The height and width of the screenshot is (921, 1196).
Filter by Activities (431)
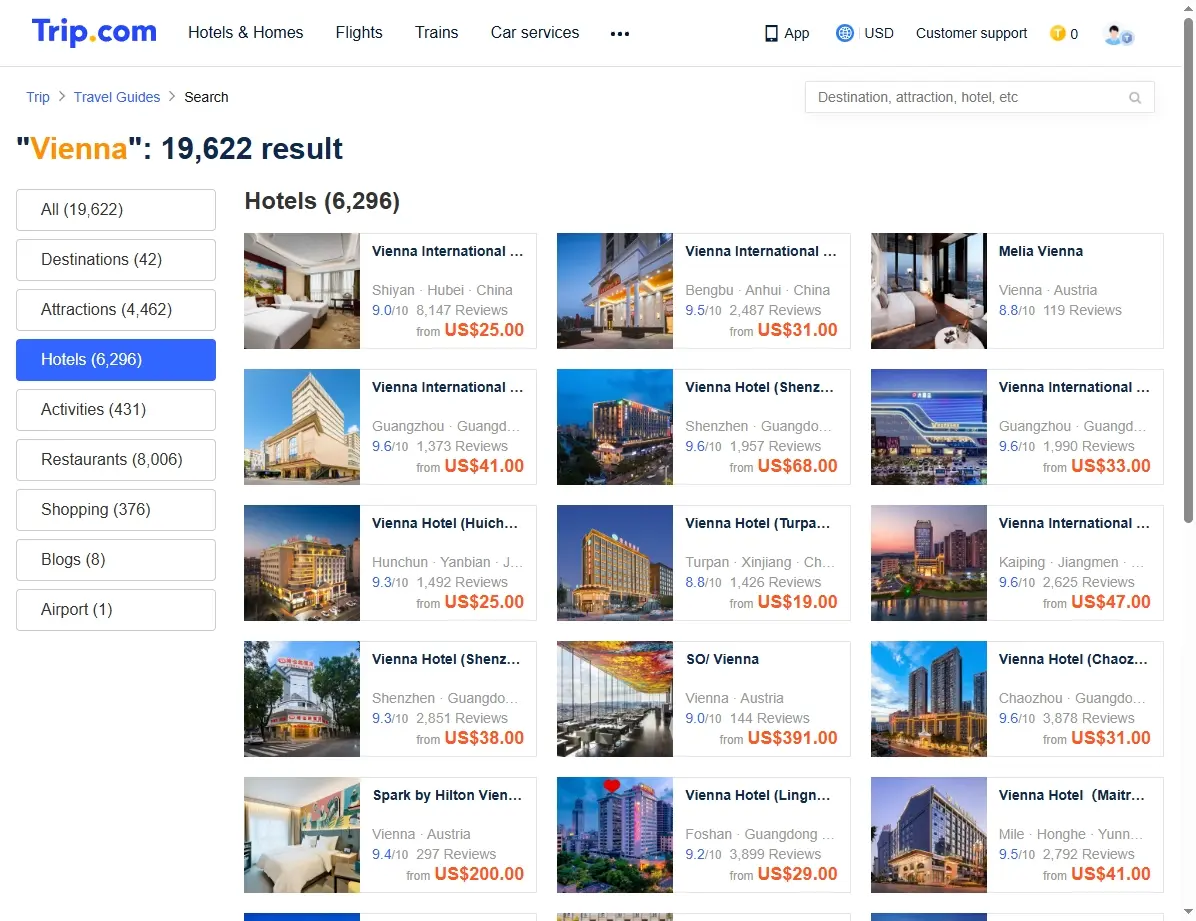tap(116, 410)
